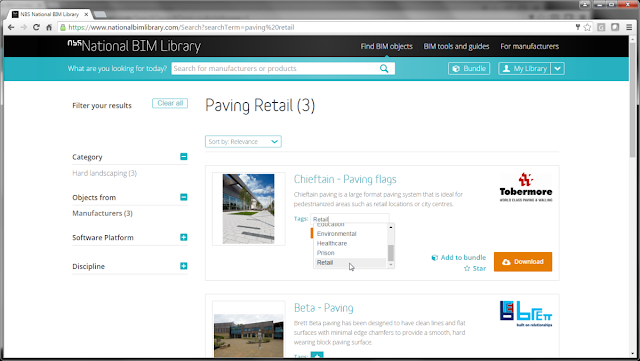This screenshot has width=640, height=361.
Task: Select Prison from tag list
Action: click(x=325, y=253)
